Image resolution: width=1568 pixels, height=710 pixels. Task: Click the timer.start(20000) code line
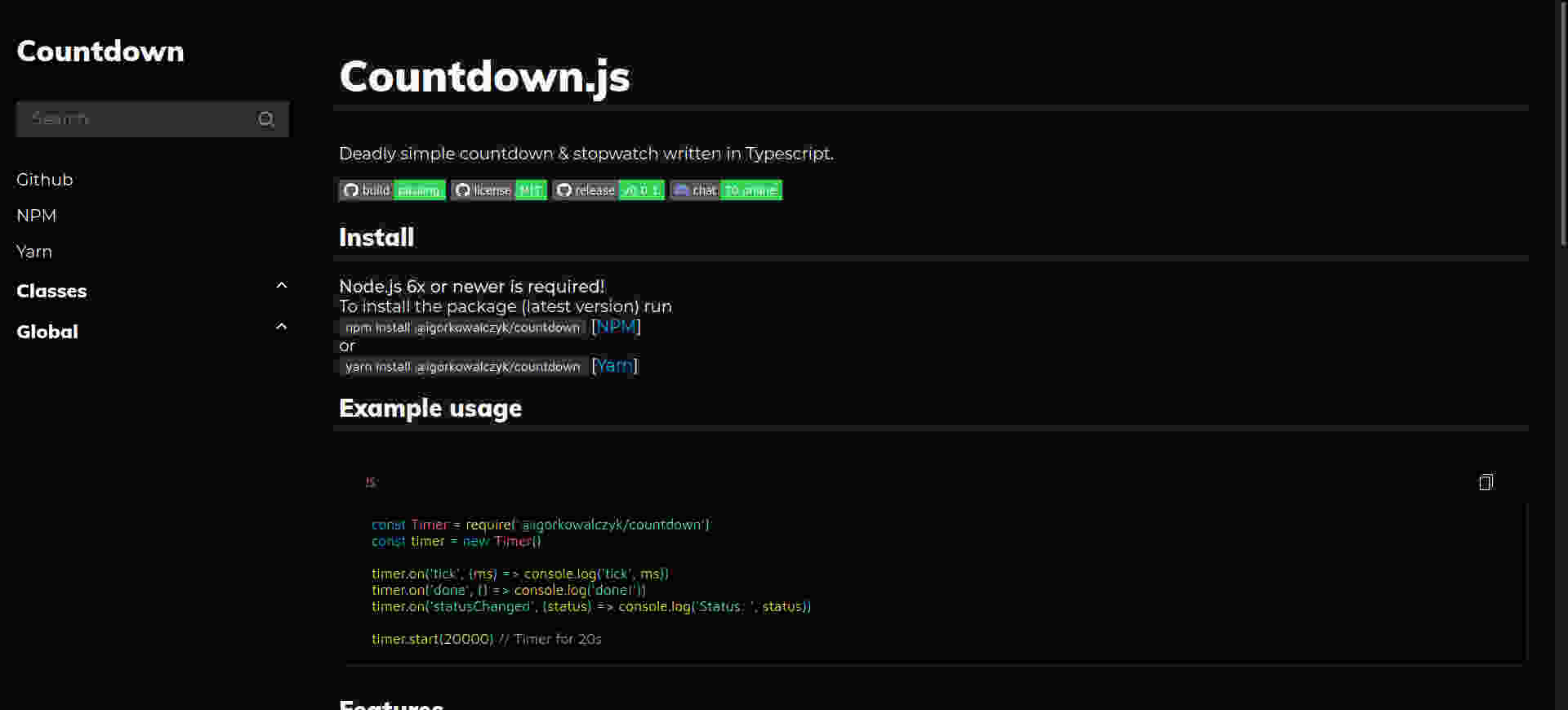(x=487, y=639)
